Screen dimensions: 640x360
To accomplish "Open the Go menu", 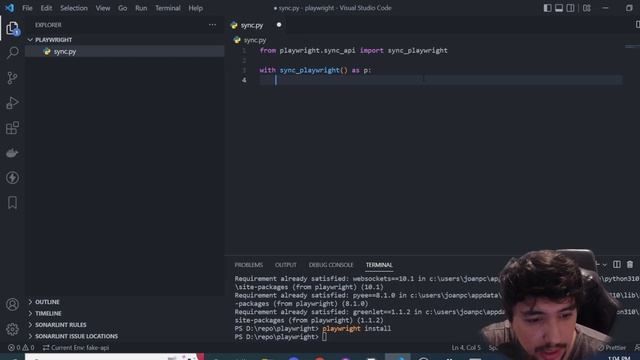I will pyautogui.click(x=122, y=8).
